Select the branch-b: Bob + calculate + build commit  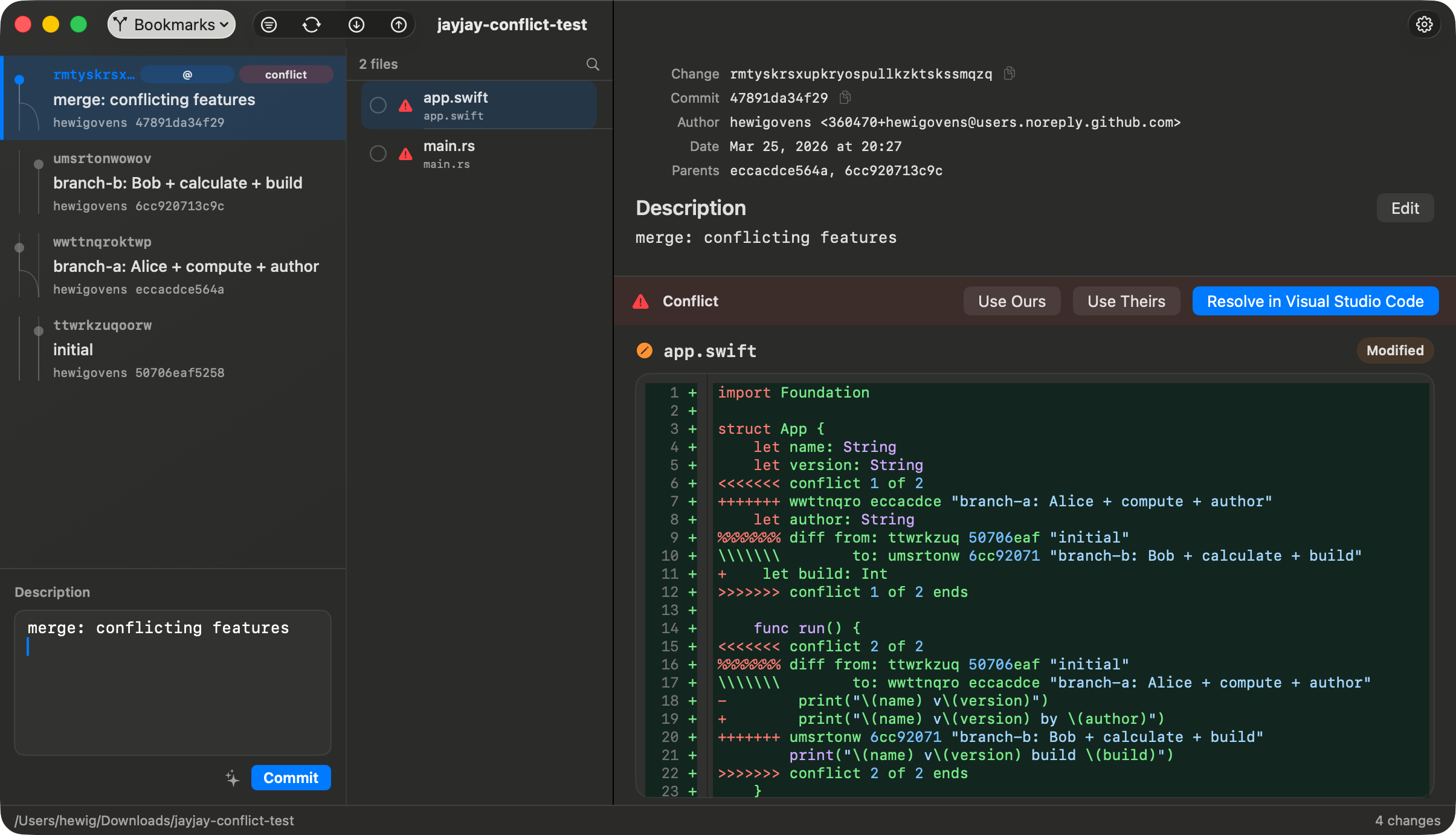(178, 182)
